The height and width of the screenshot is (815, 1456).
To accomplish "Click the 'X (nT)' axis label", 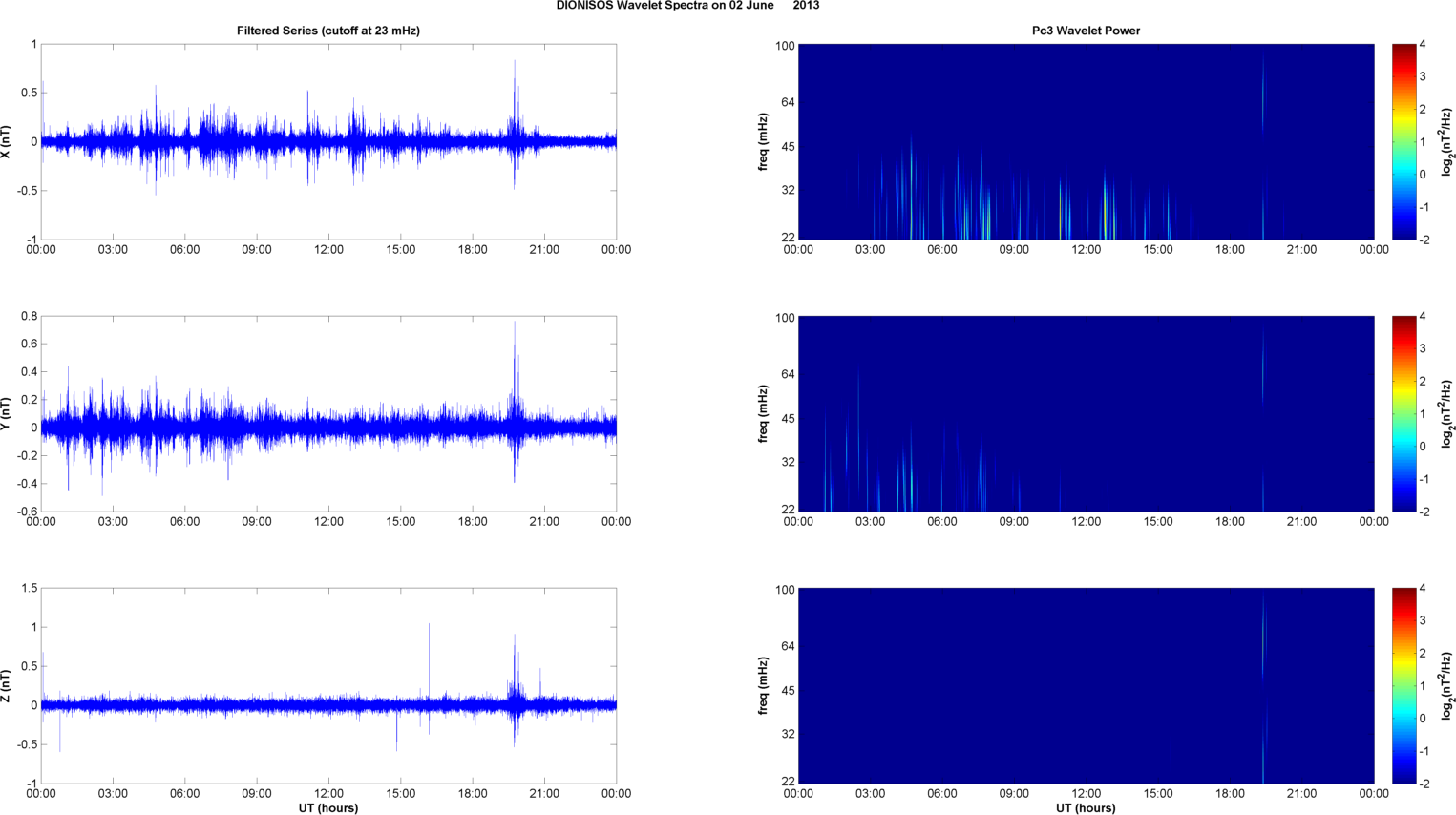I will tap(7, 141).
